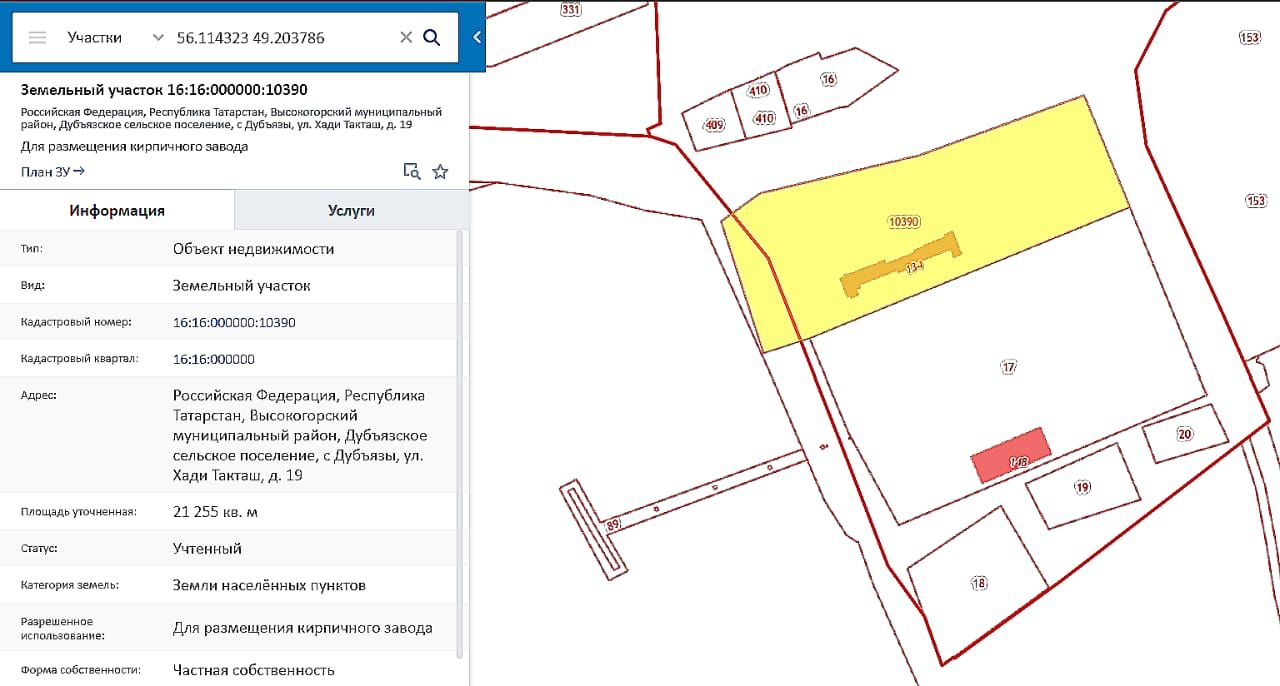Switch to the Услуги tab
The image size is (1280, 686).
[x=351, y=211]
